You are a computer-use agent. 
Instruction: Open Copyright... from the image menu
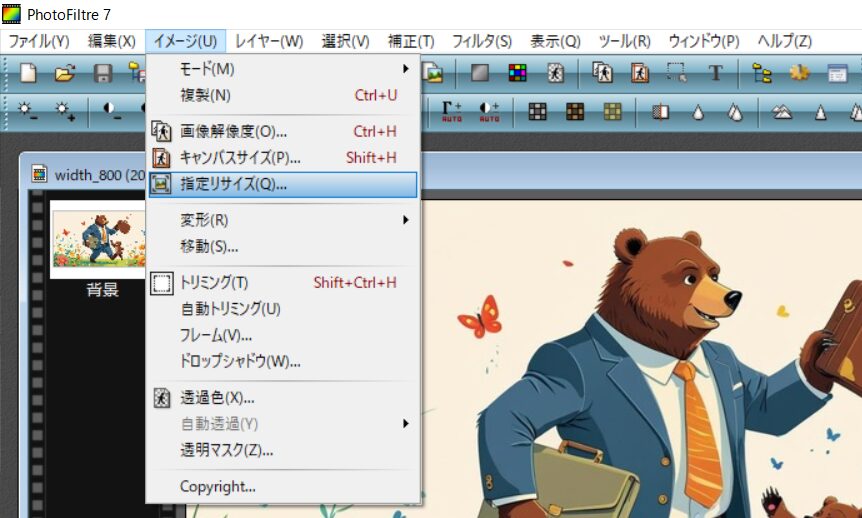[x=283, y=487]
